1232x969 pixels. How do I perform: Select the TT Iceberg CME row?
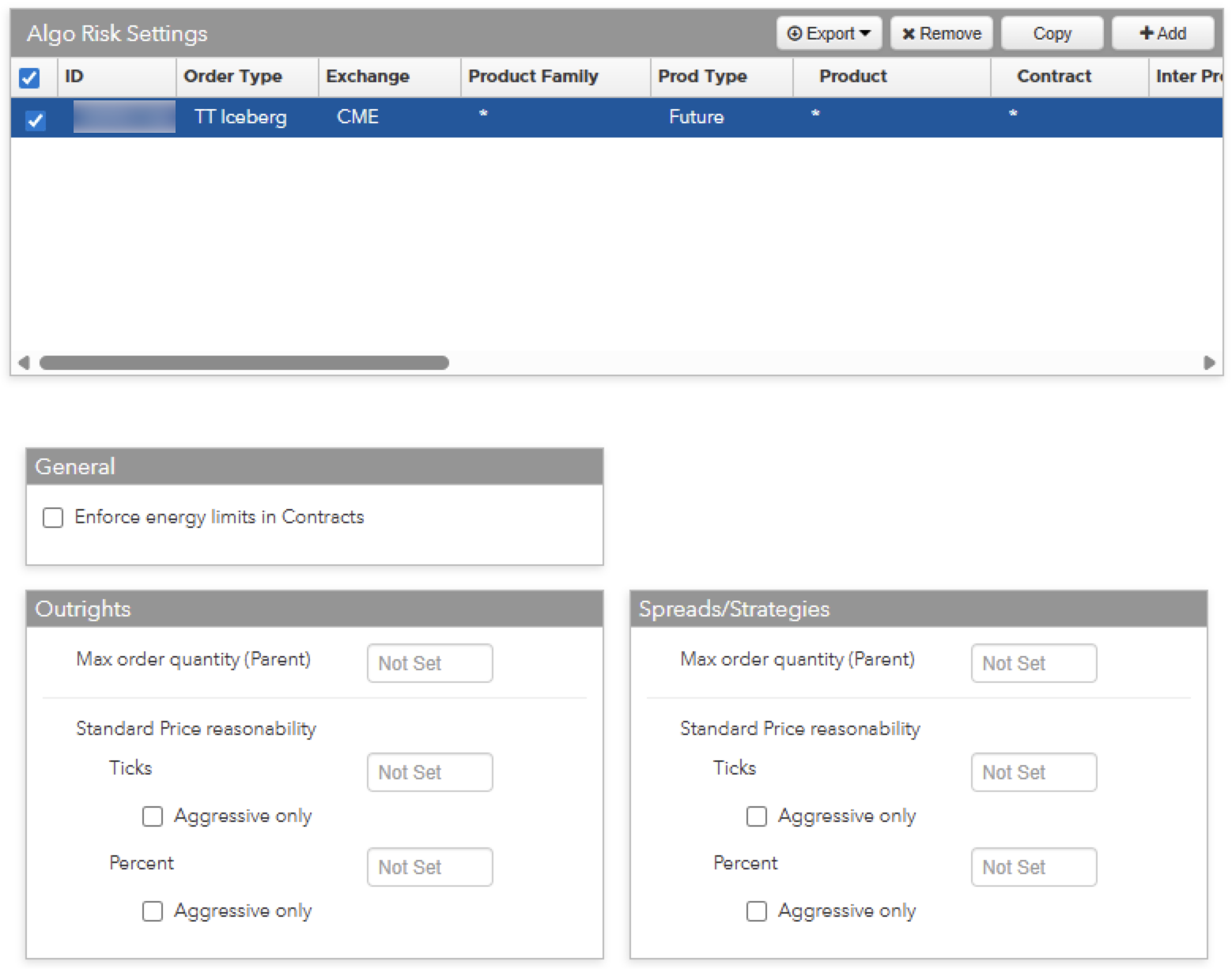pyautogui.click(x=554, y=118)
